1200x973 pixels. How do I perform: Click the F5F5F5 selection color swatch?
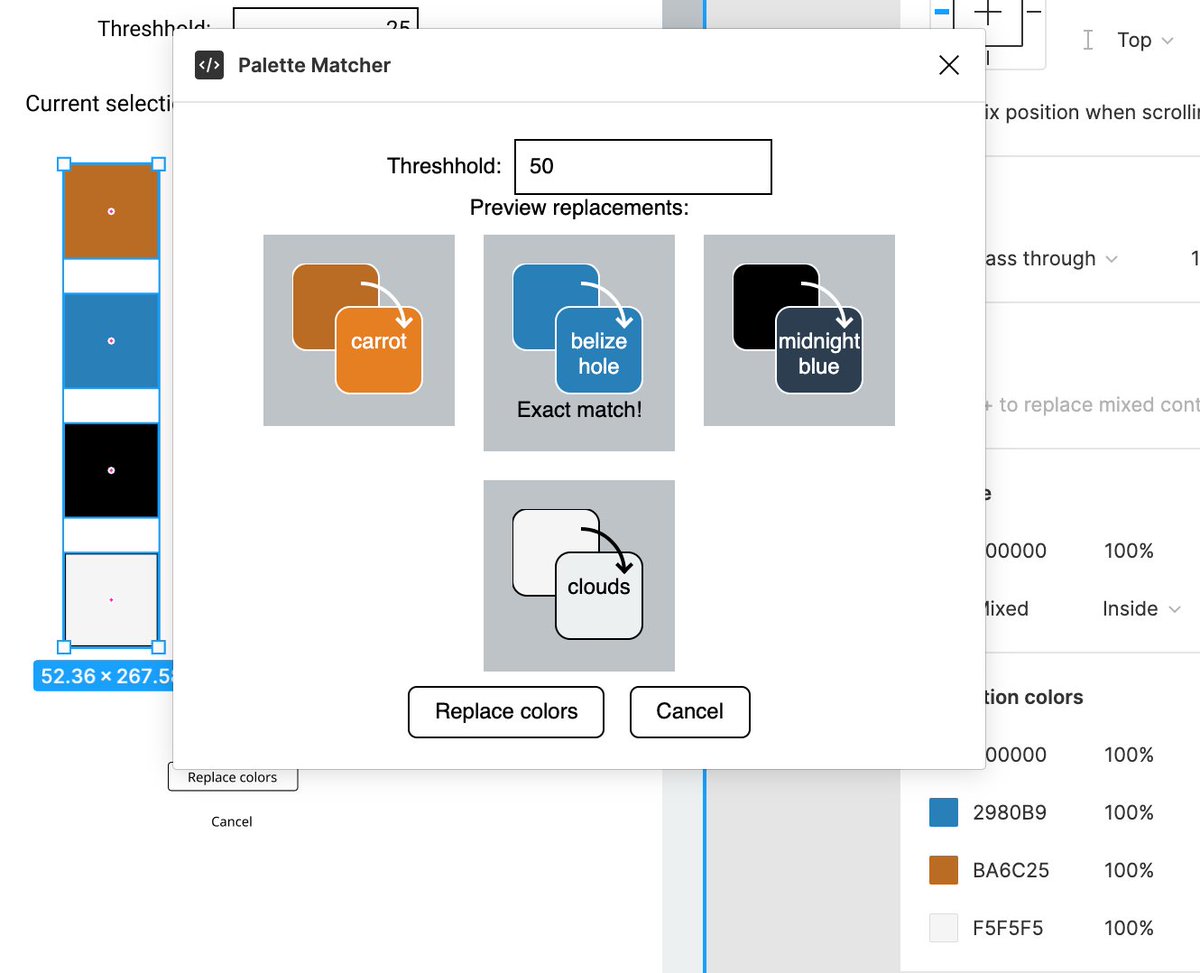943,929
